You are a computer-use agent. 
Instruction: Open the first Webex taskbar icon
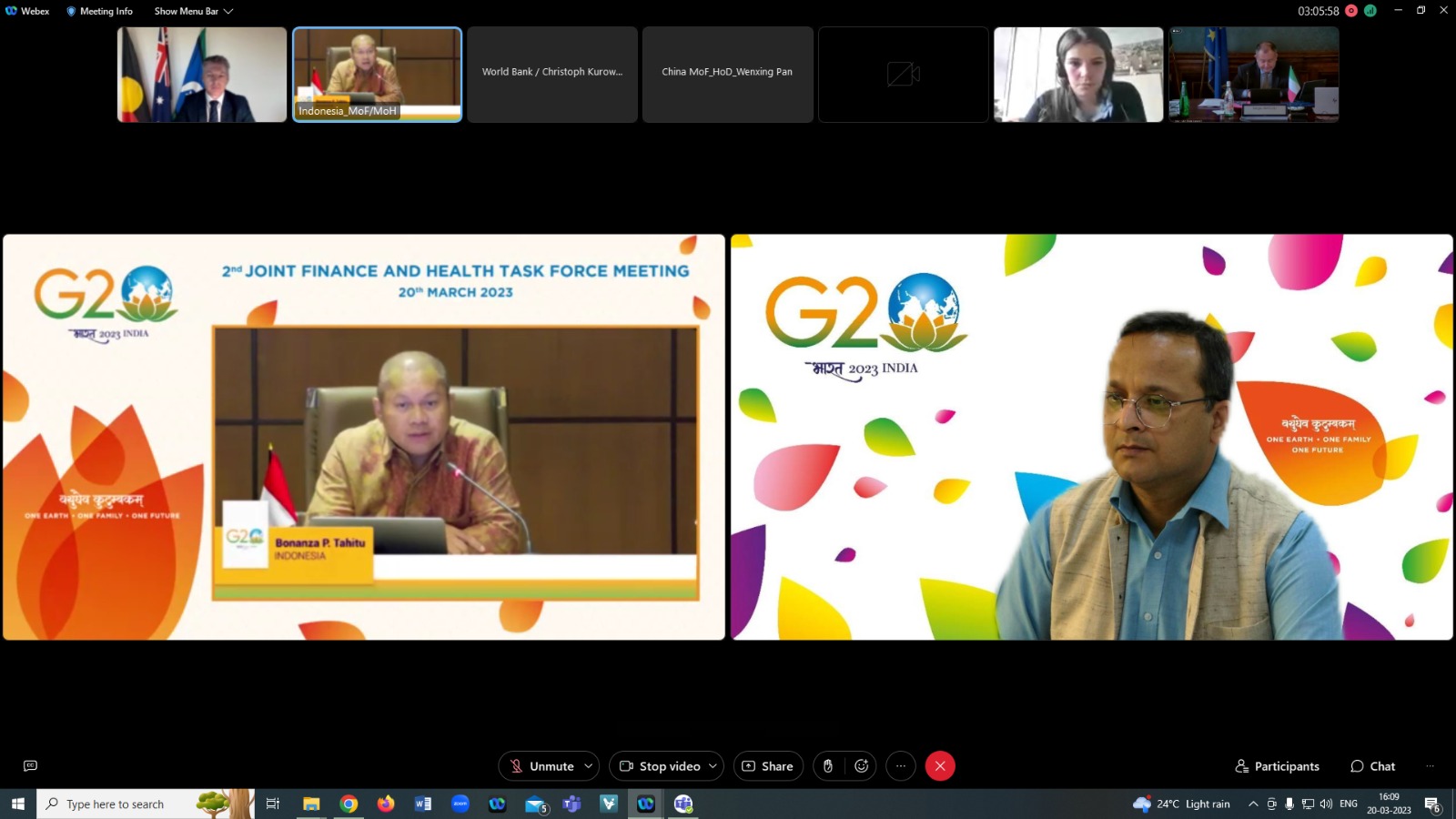(497, 804)
